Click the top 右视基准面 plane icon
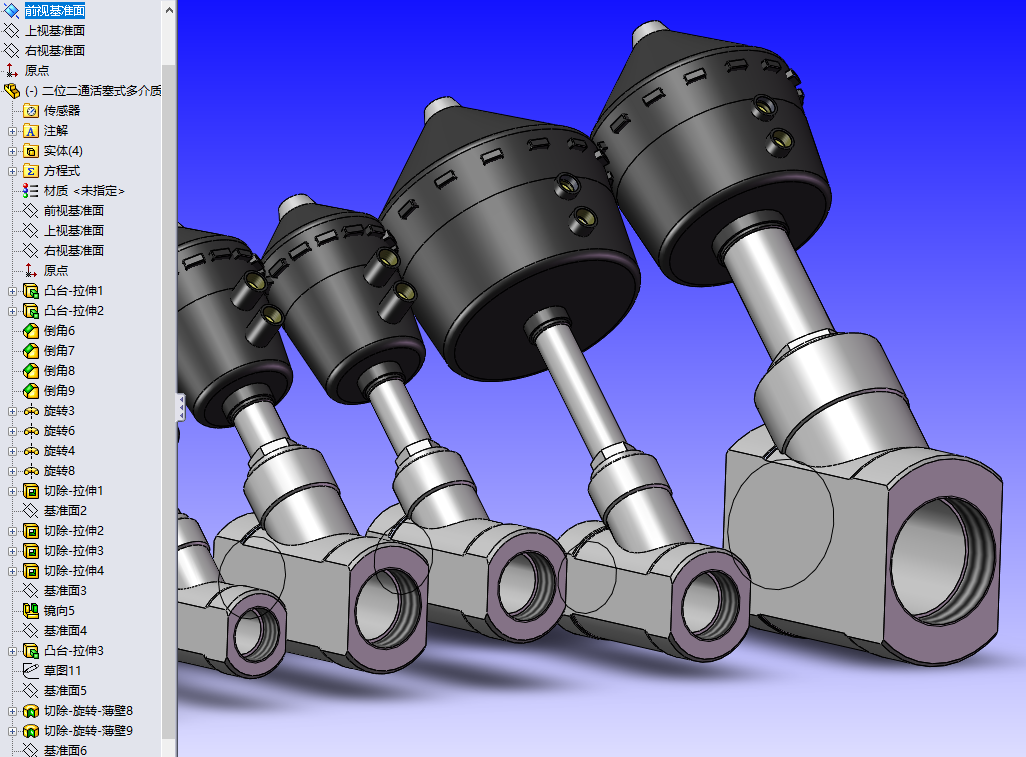The height and width of the screenshot is (757, 1026). point(12,50)
